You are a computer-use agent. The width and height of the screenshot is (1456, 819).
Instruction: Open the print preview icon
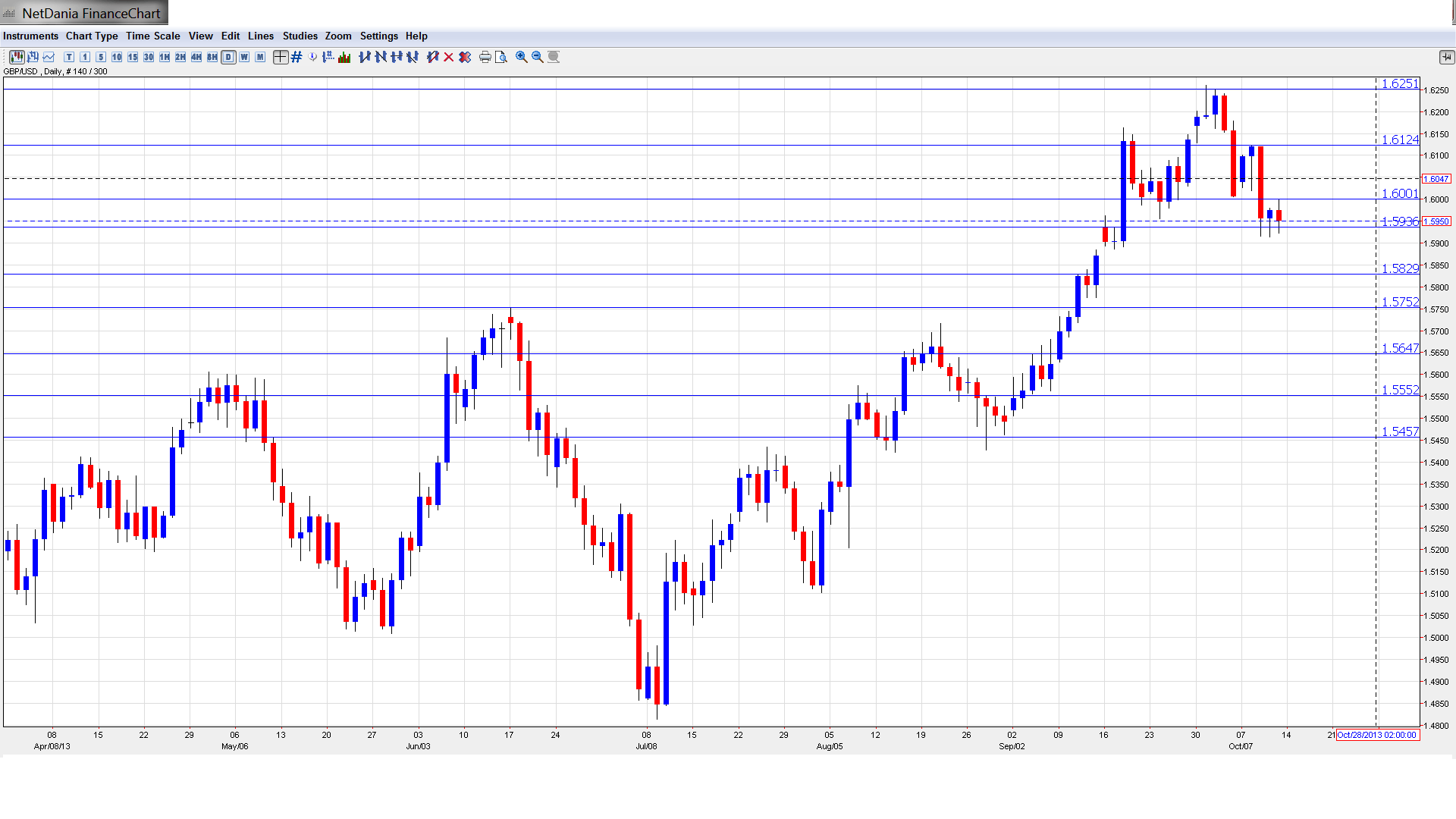(501, 57)
